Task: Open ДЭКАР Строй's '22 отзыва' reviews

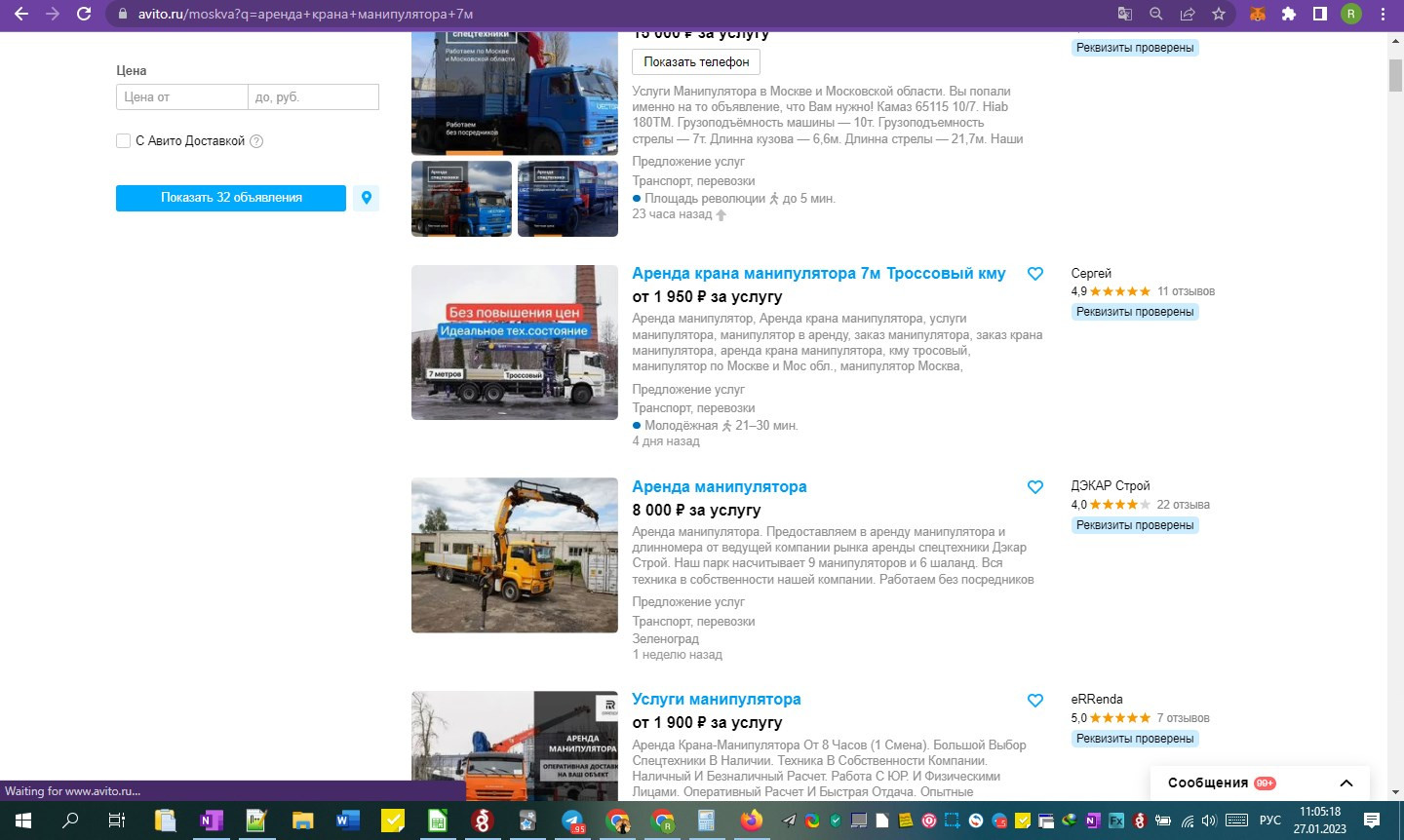Action: coord(1183,505)
